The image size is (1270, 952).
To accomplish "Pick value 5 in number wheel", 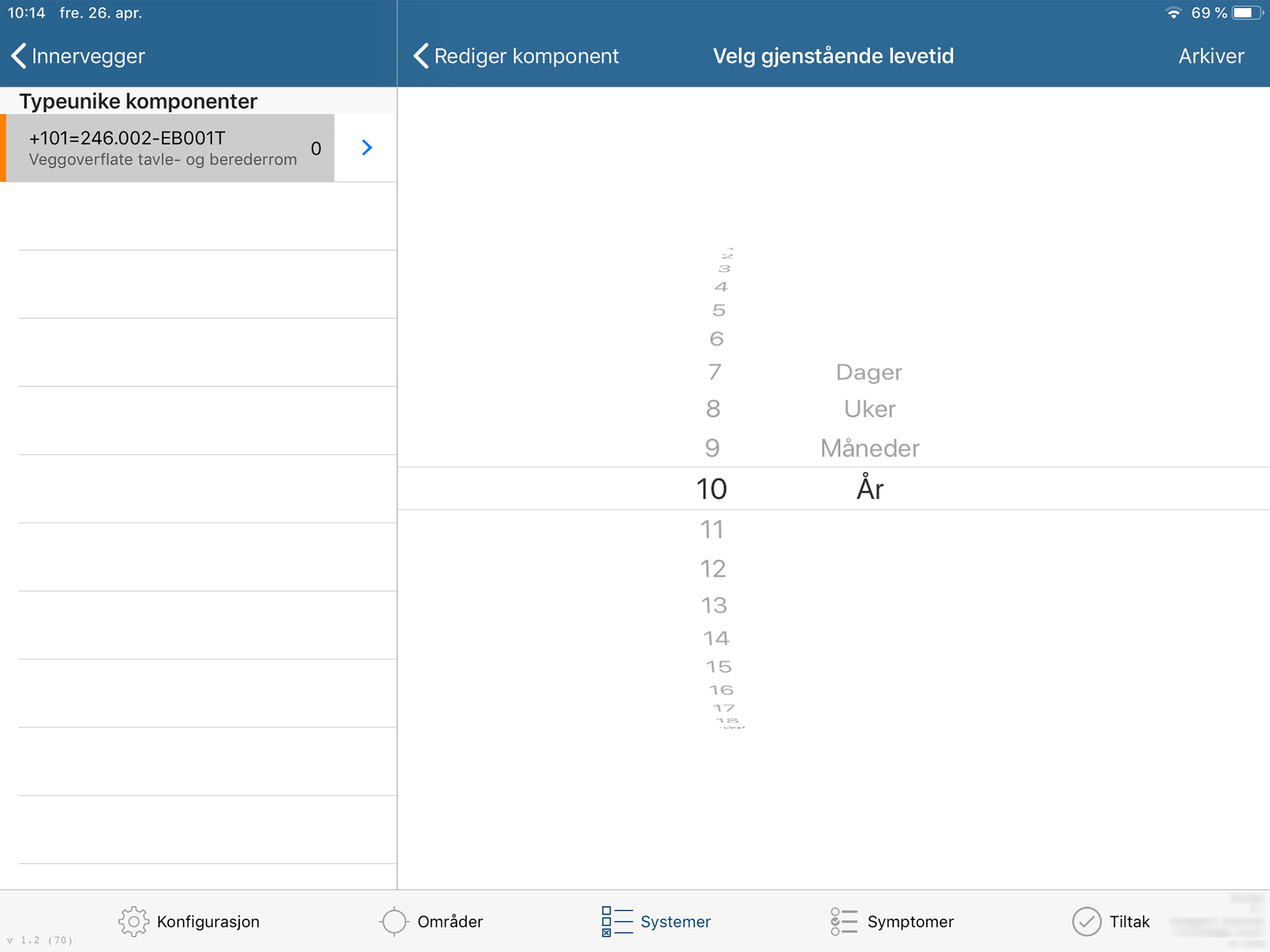I will point(719,311).
